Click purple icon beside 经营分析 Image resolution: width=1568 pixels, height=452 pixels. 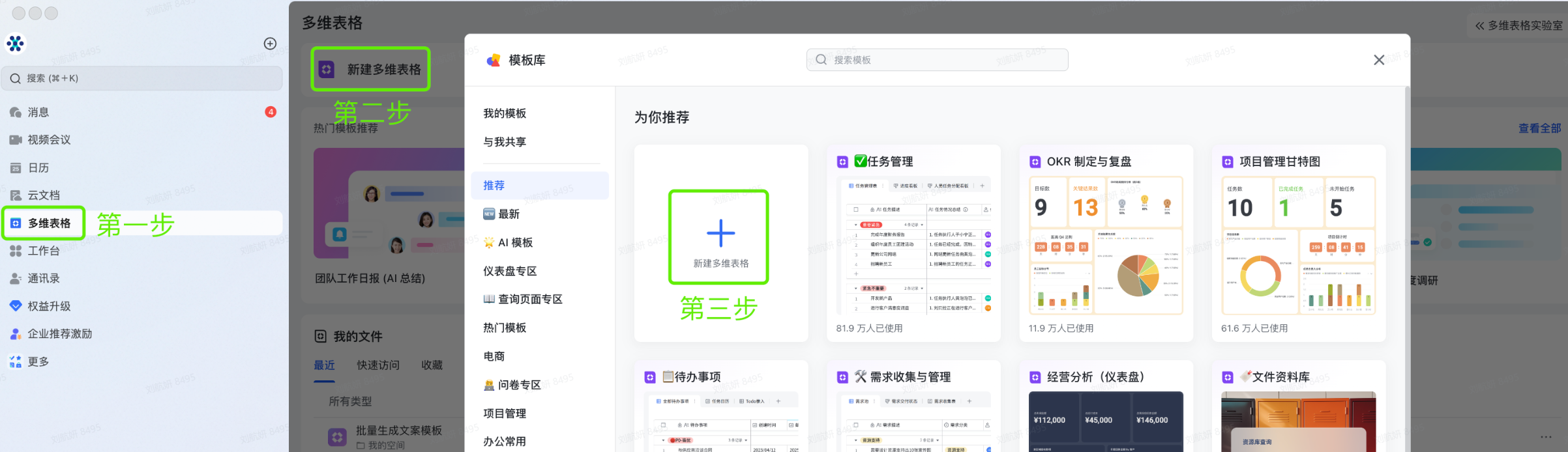(1035, 377)
